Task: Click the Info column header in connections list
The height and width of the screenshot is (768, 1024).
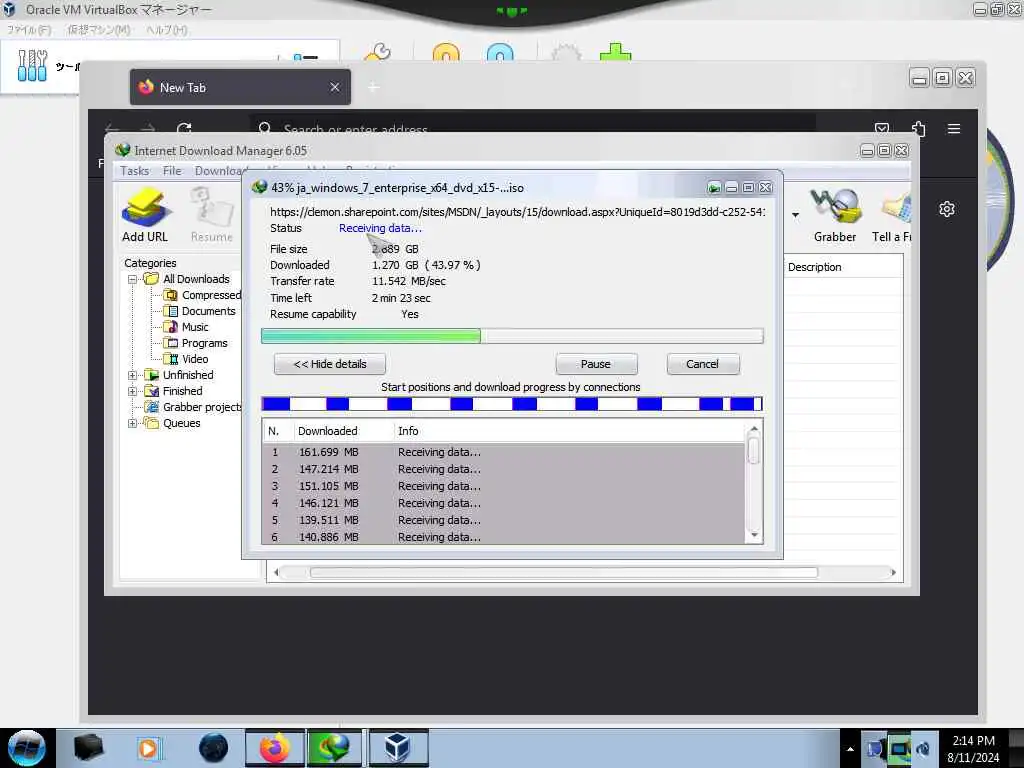Action: (408, 431)
